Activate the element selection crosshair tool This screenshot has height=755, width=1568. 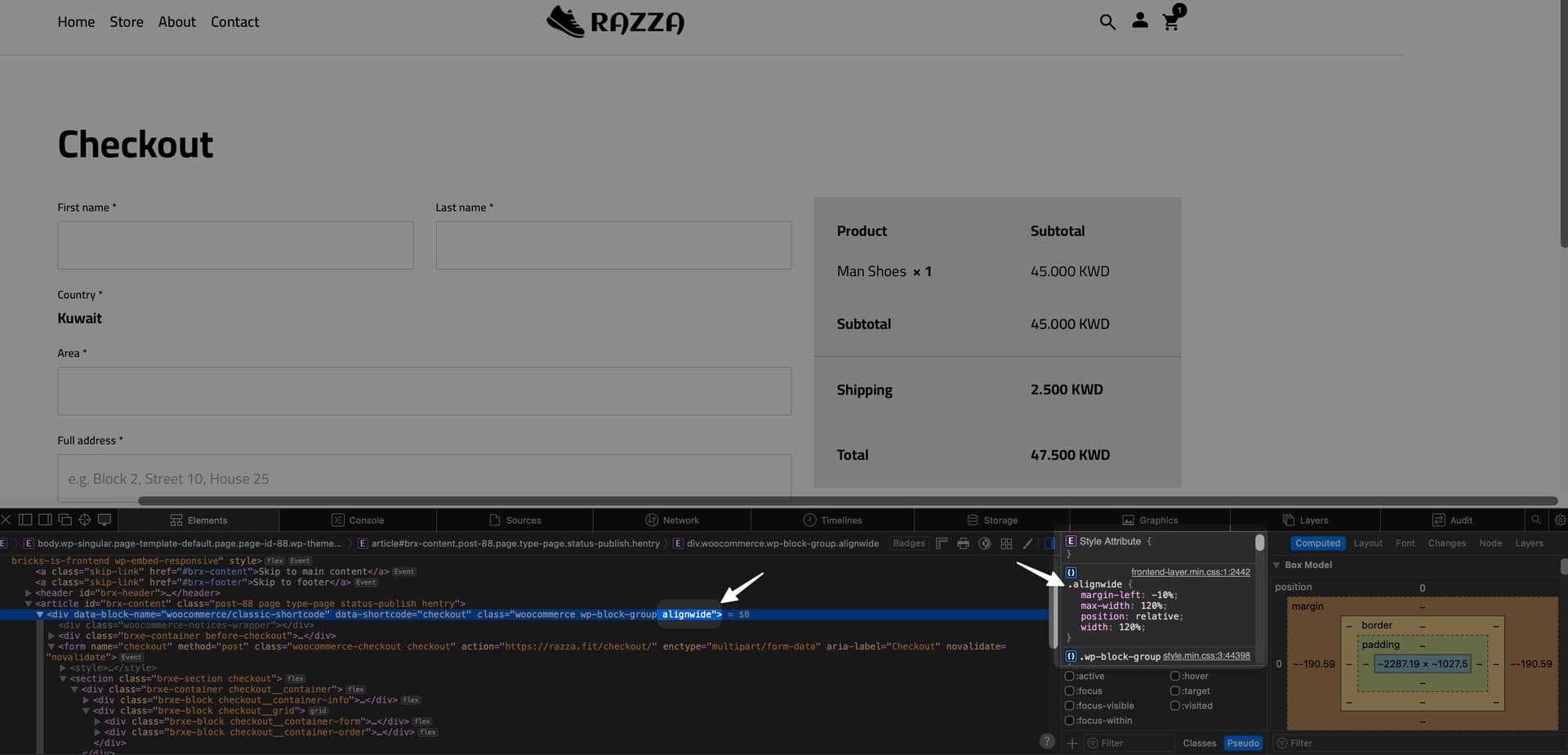click(x=84, y=520)
